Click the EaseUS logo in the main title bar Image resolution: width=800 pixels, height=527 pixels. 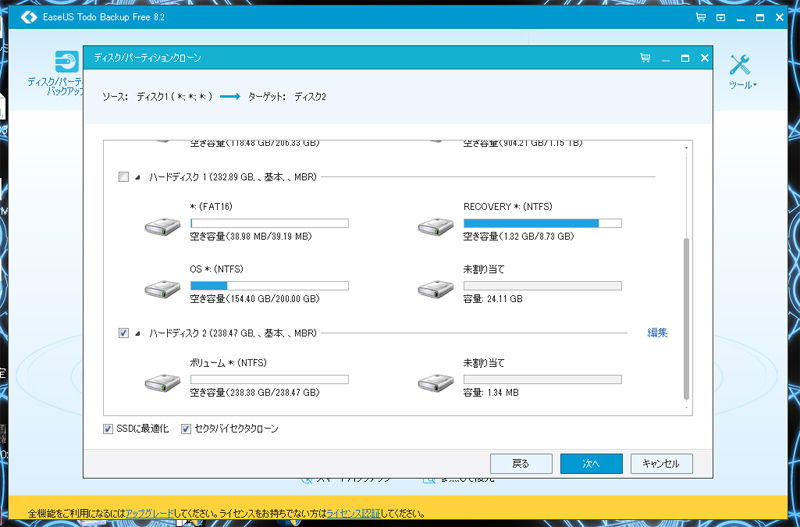tap(29, 17)
